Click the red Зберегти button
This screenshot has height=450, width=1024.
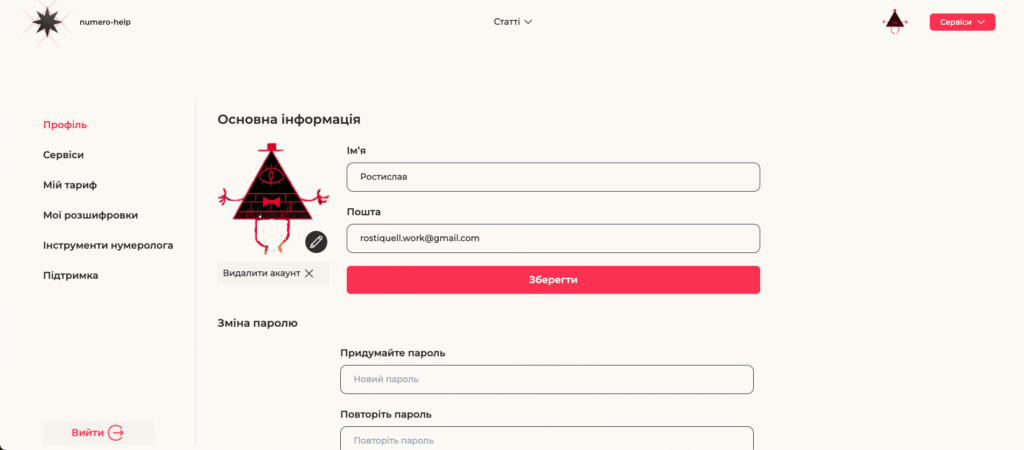coord(553,280)
